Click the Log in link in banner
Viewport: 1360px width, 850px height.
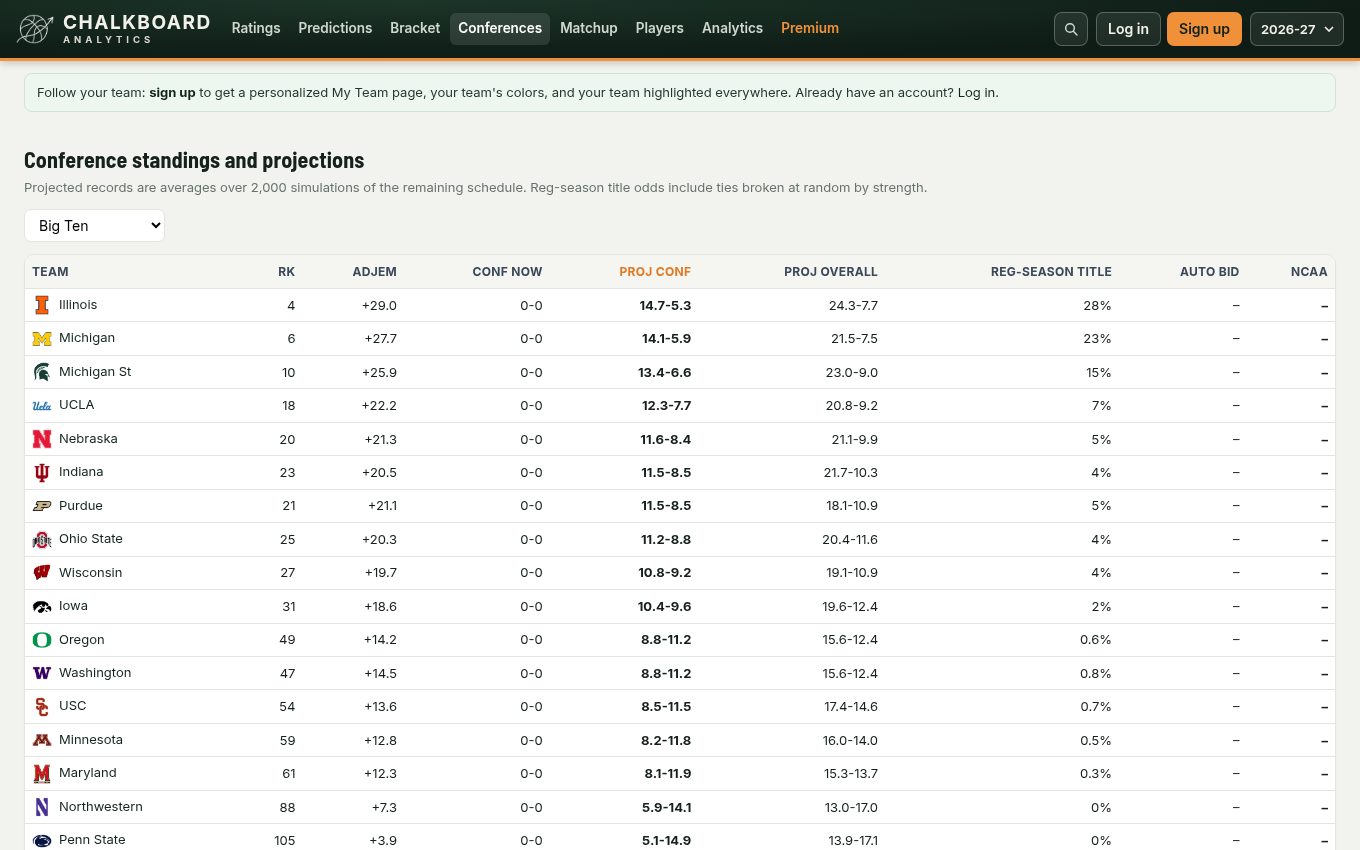pyautogui.click(x=976, y=93)
